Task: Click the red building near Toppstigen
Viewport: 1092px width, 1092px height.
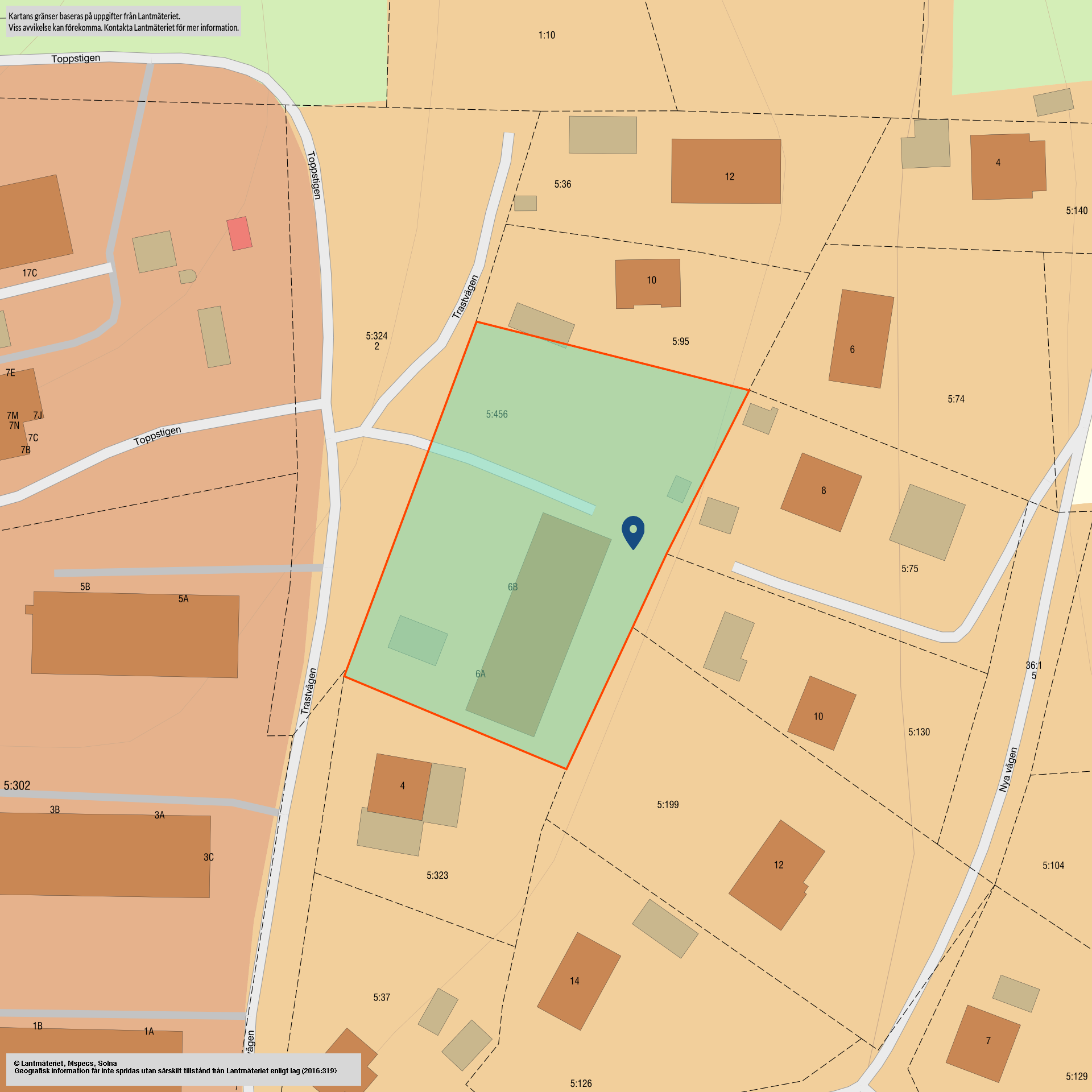Action: click(x=239, y=233)
